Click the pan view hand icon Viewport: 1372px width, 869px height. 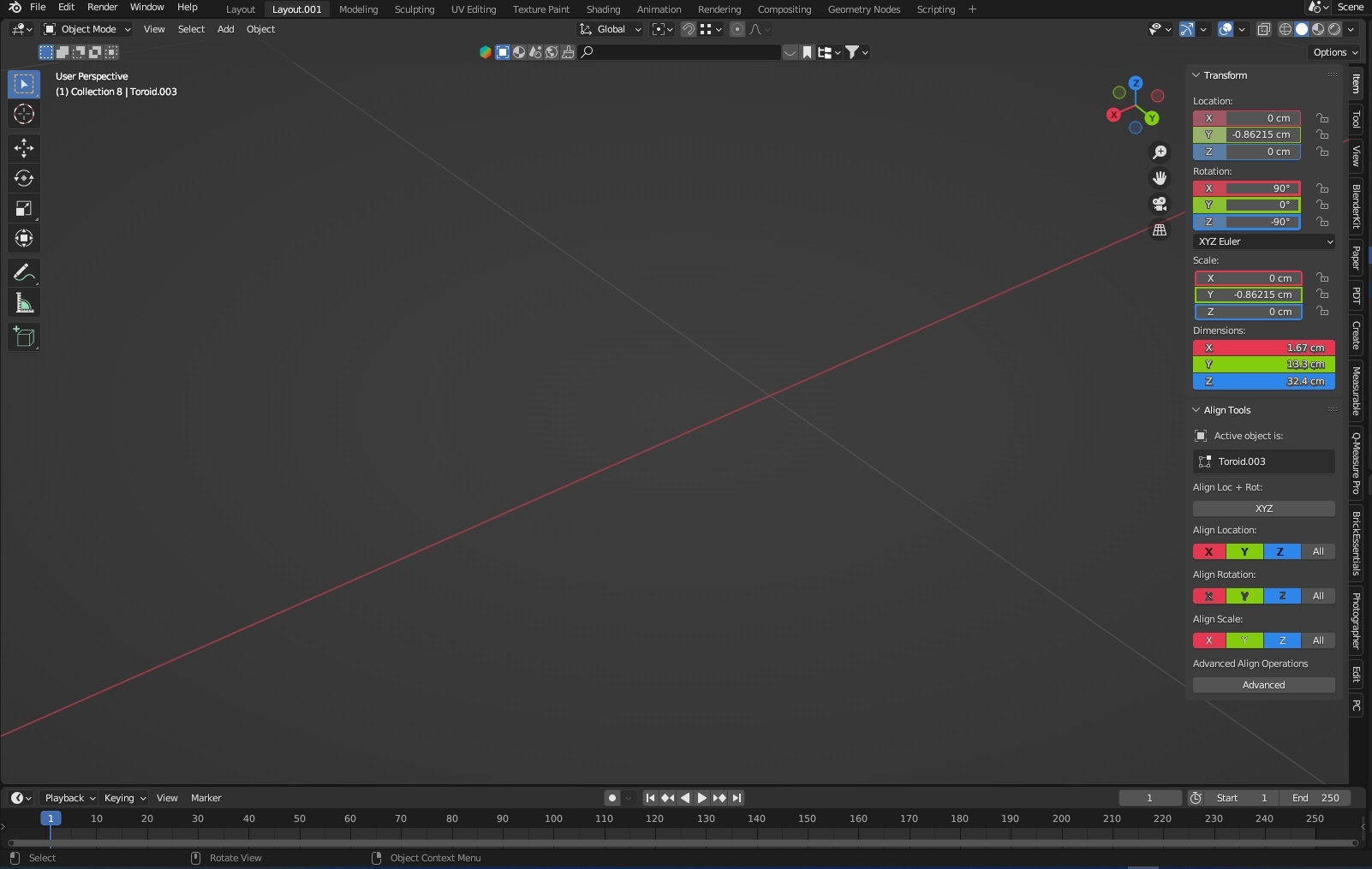[x=1160, y=178]
